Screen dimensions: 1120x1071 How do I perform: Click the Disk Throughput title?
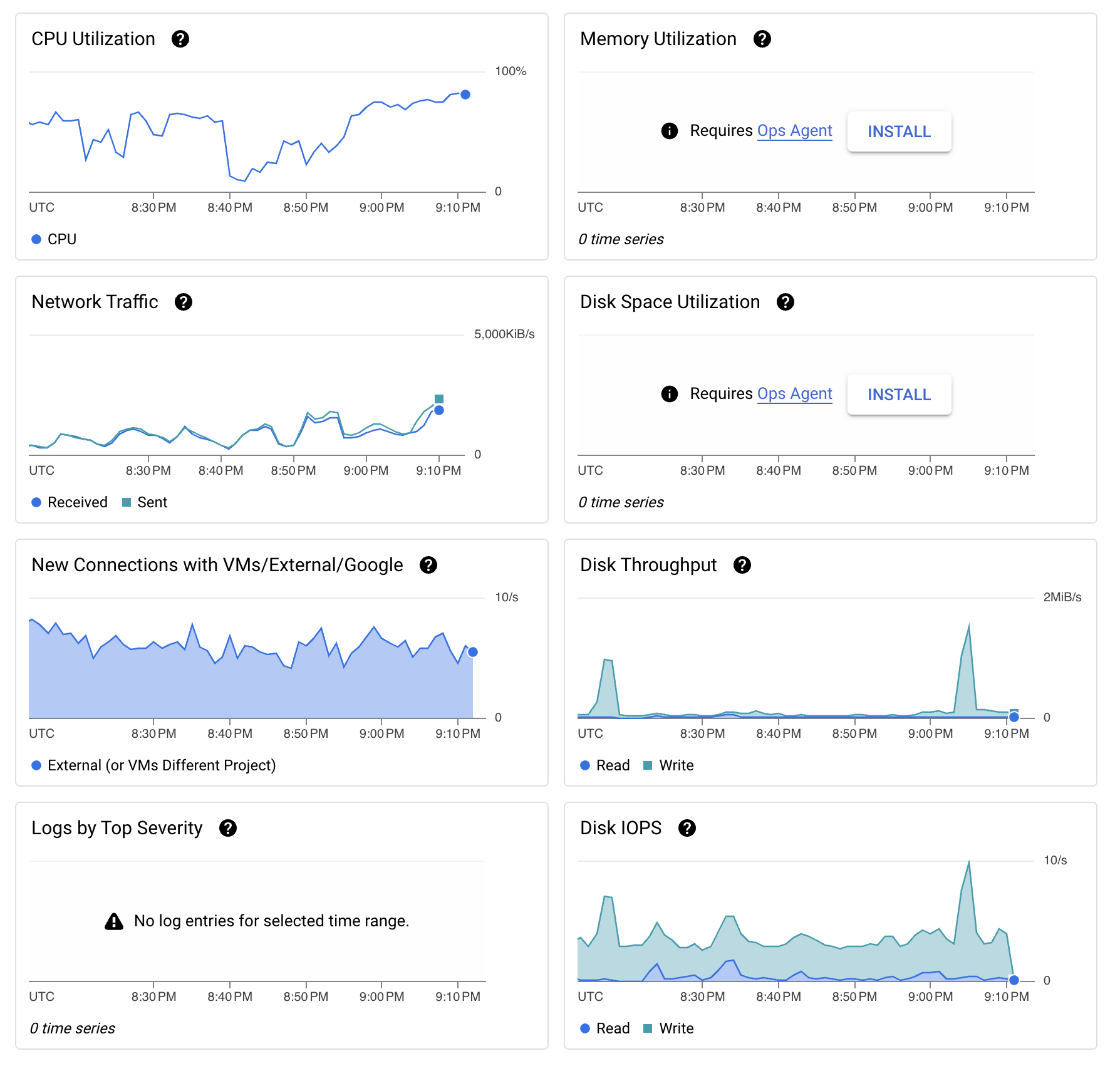tap(648, 565)
